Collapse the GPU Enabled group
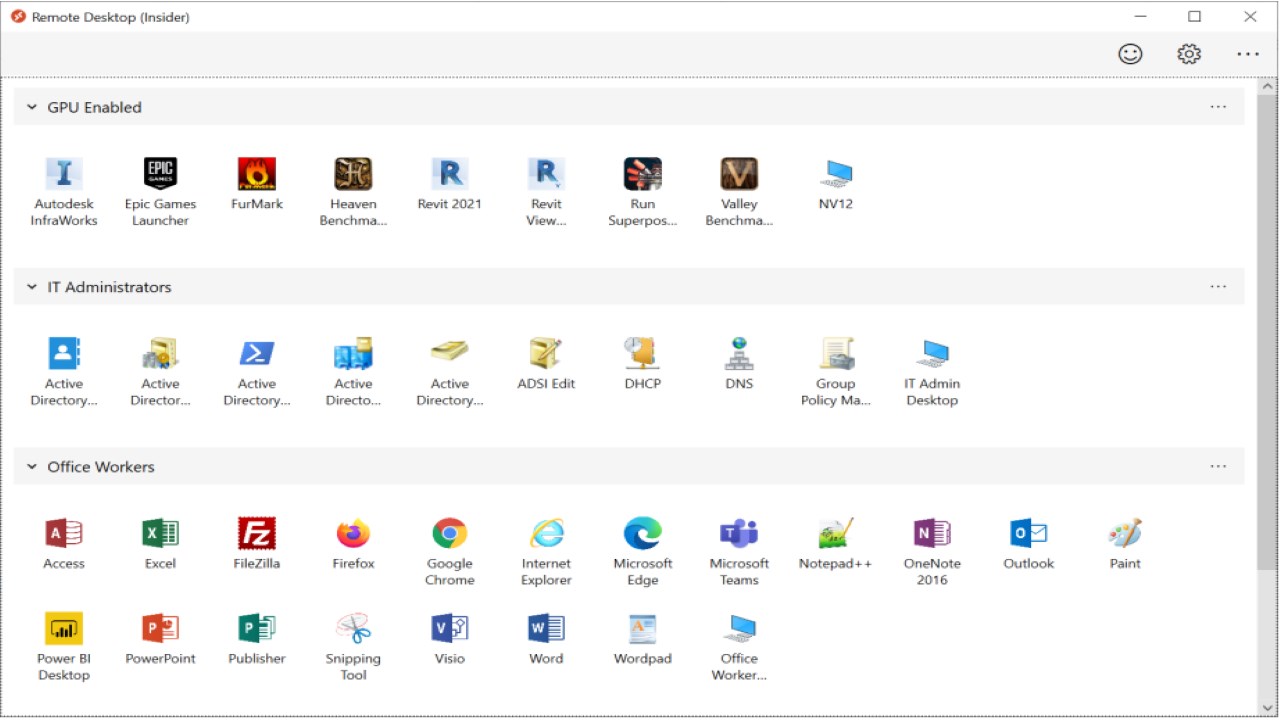 32,107
